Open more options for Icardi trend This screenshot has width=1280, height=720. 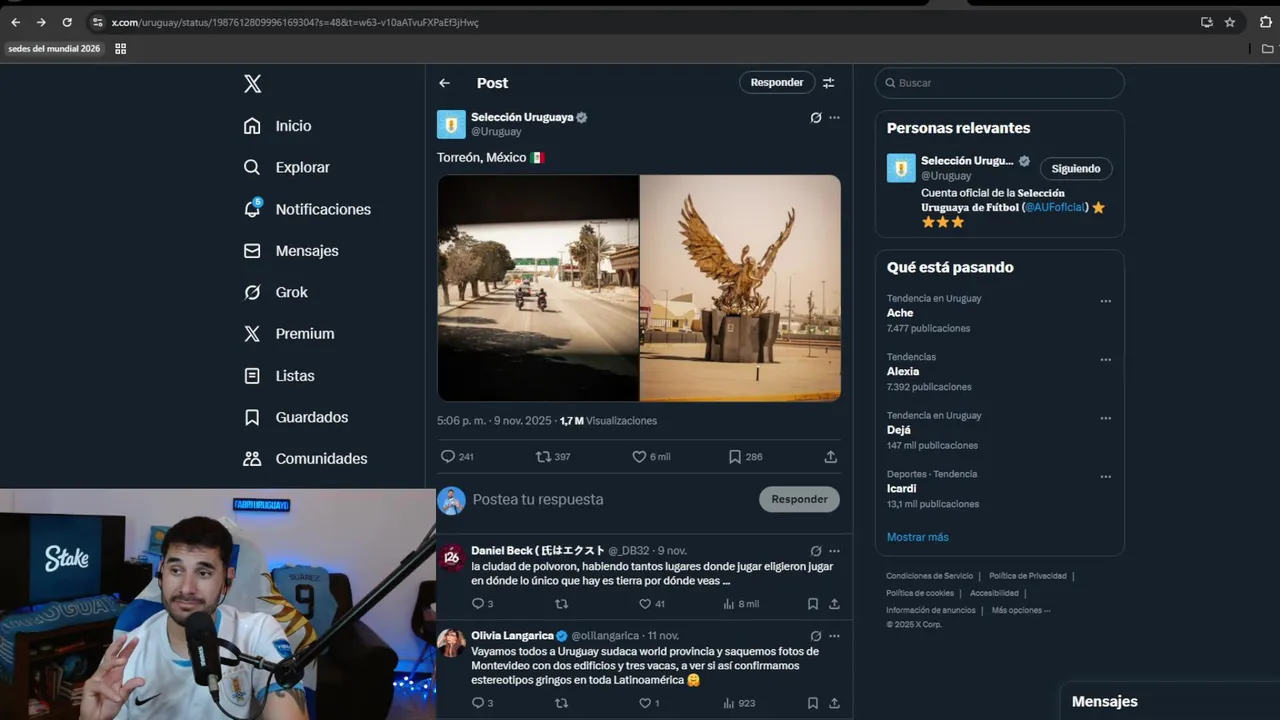[x=1106, y=477]
